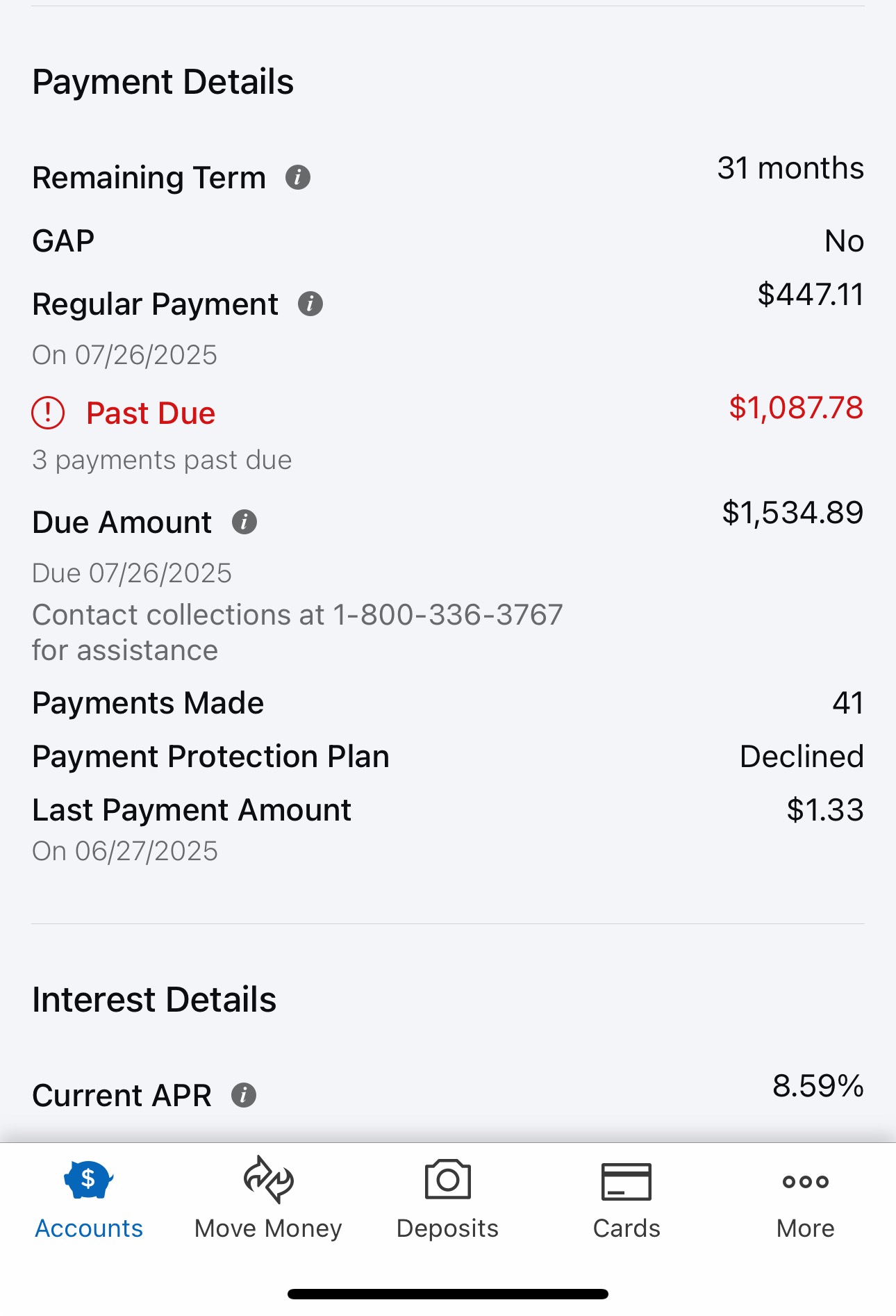Tap the Deposits camera icon
Viewport: 896px width, 1316px height.
(447, 1180)
